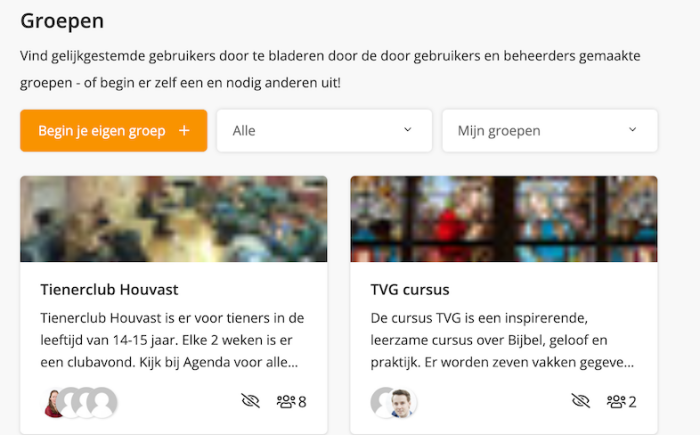
Task: Open the Tienerclub Houvast cover image
Action: click(174, 219)
